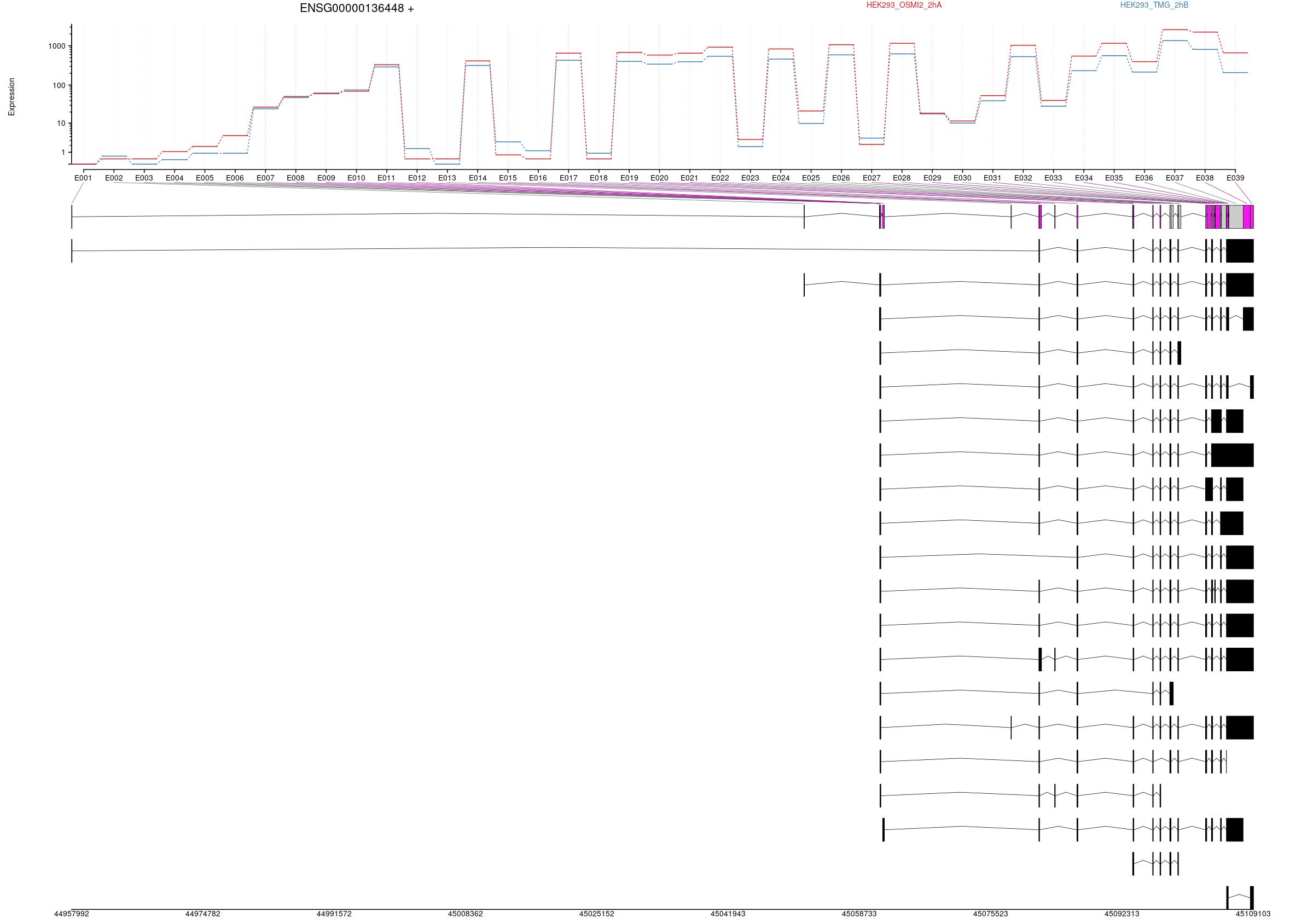Image resolution: width=1313 pixels, height=924 pixels.
Task: Click exon label E004
Action: 175,178
